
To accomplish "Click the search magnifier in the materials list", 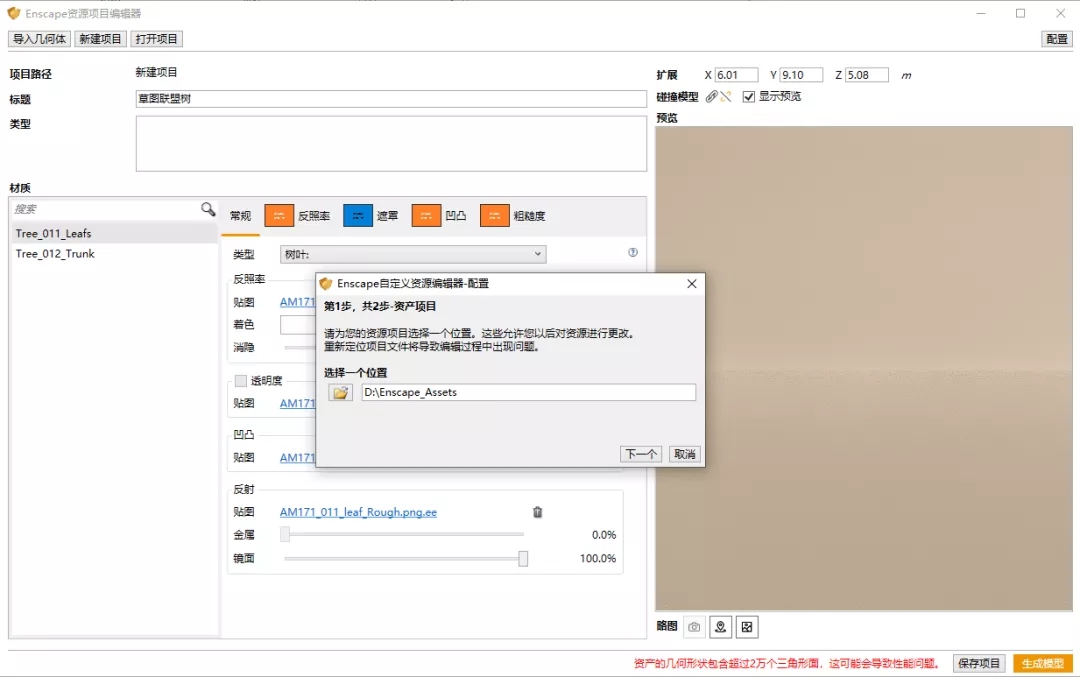I will click(208, 209).
